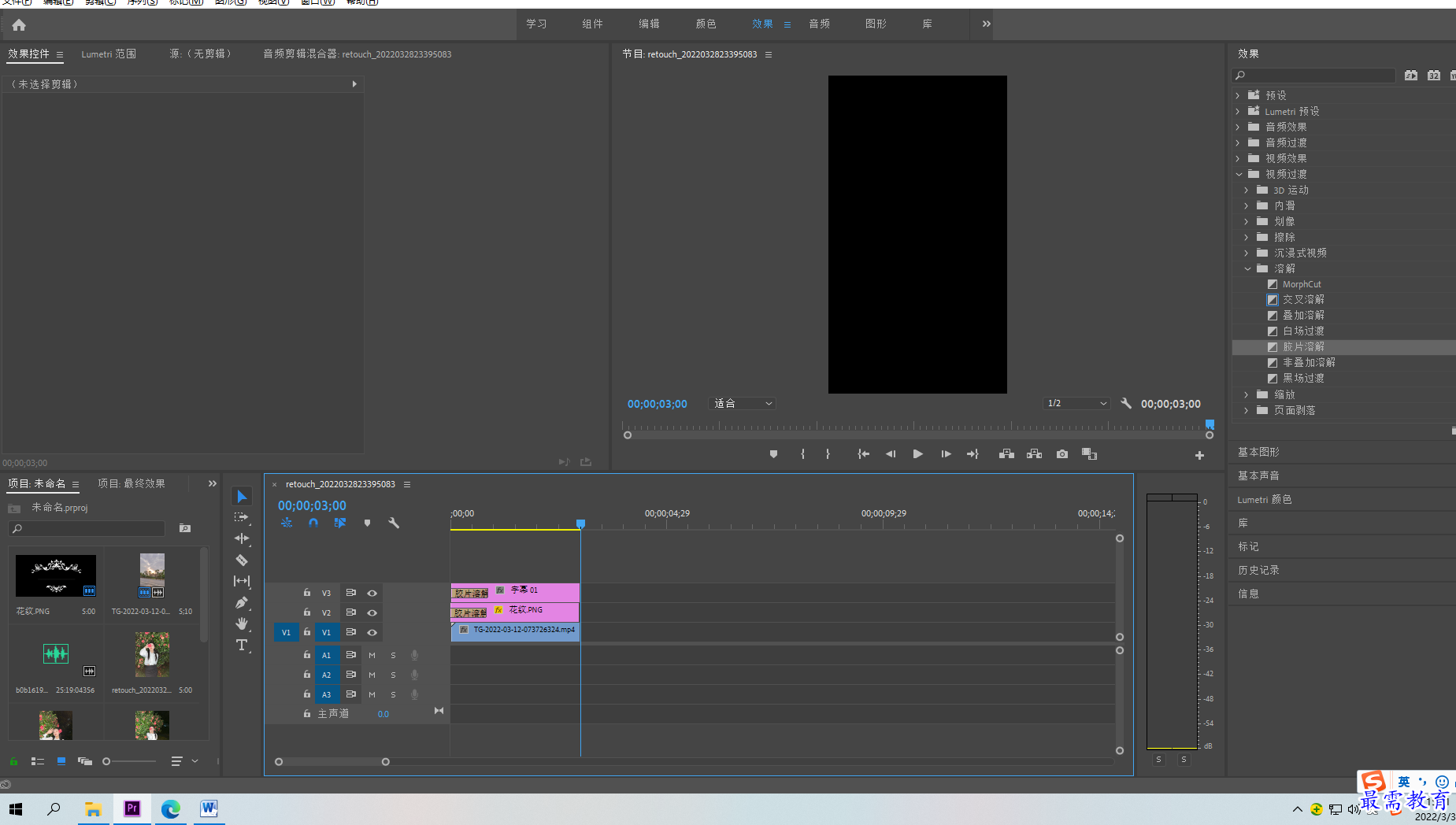Screen dimensions: 1456x825
Task: Click Mark Out bracket icon
Action: [828, 454]
